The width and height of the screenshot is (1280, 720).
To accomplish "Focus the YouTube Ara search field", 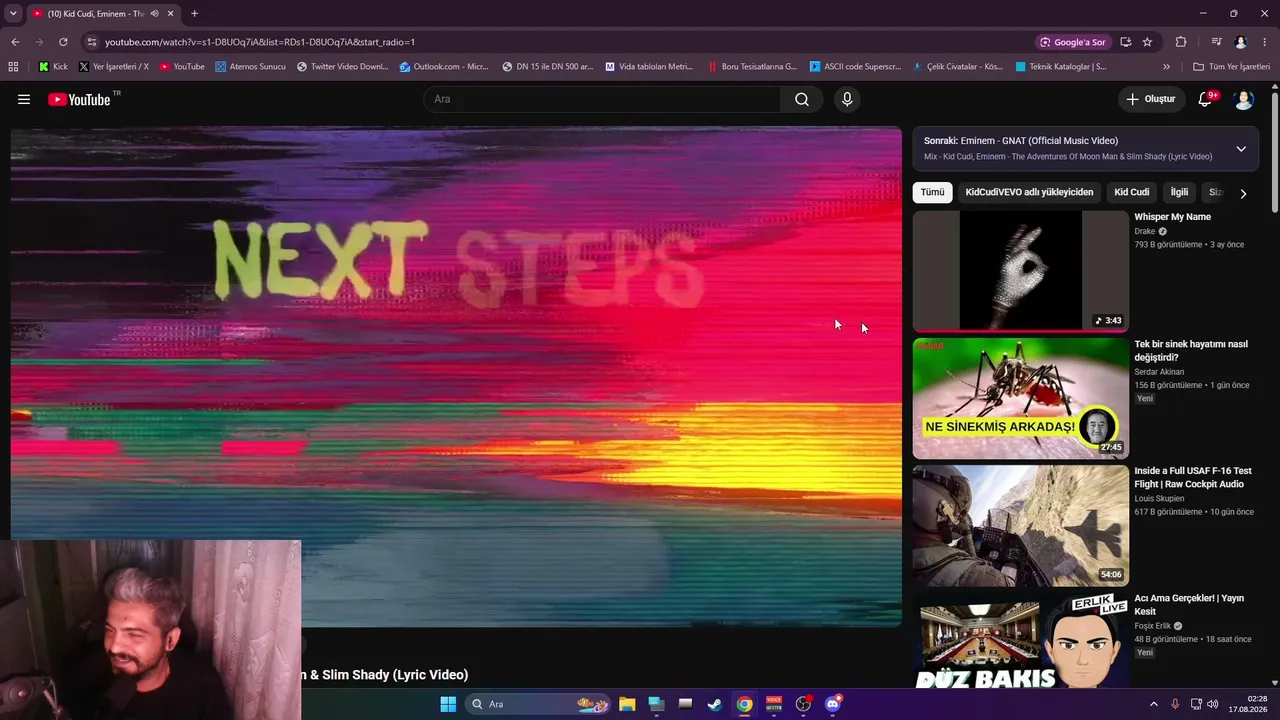I will (x=602, y=99).
